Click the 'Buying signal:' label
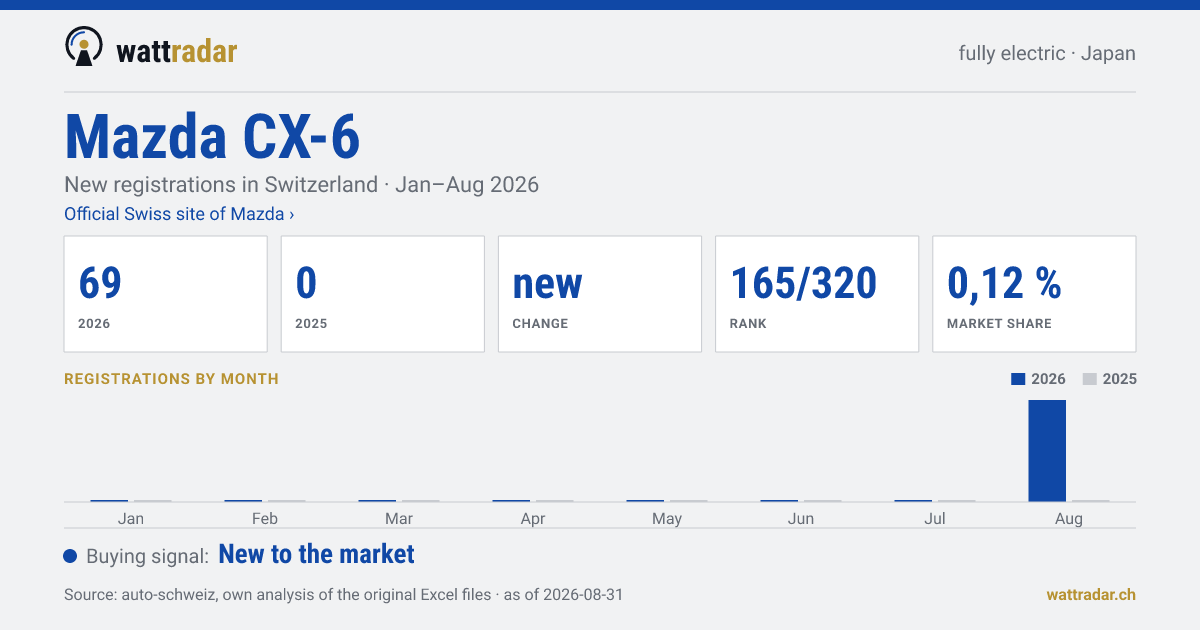This screenshot has height=630, width=1200. tap(147, 556)
